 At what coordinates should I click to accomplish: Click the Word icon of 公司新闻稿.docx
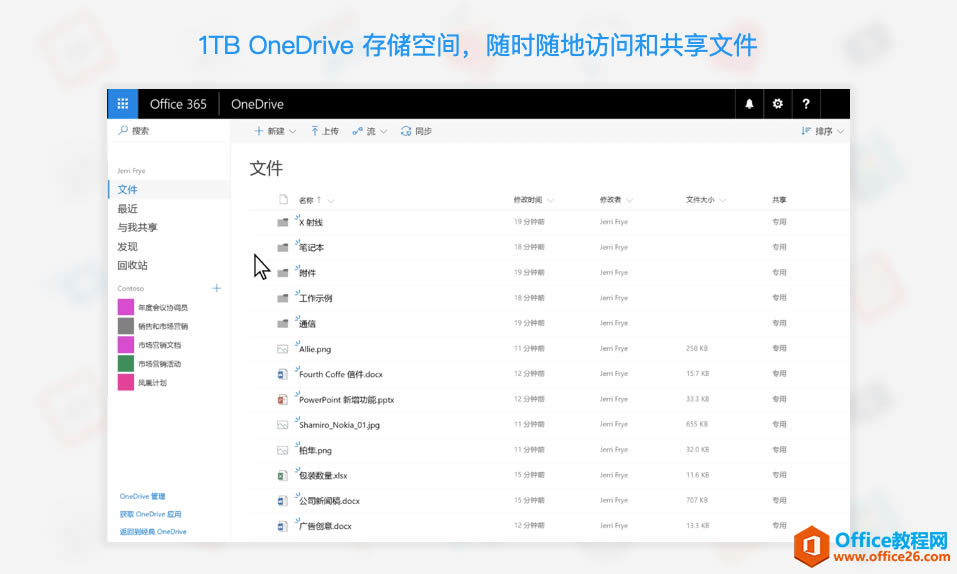(x=283, y=501)
